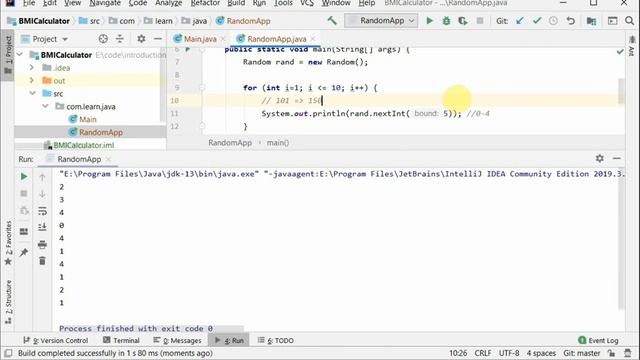Screen dimensions: 640x360
Task: Open the Event Log
Action: pyautogui.click(x=598, y=340)
